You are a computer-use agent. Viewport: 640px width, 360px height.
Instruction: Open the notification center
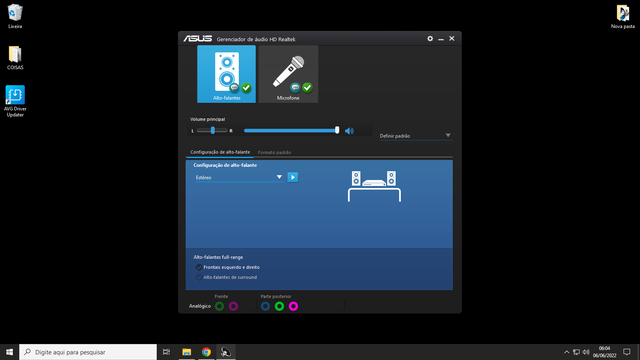pyautogui.click(x=627, y=352)
